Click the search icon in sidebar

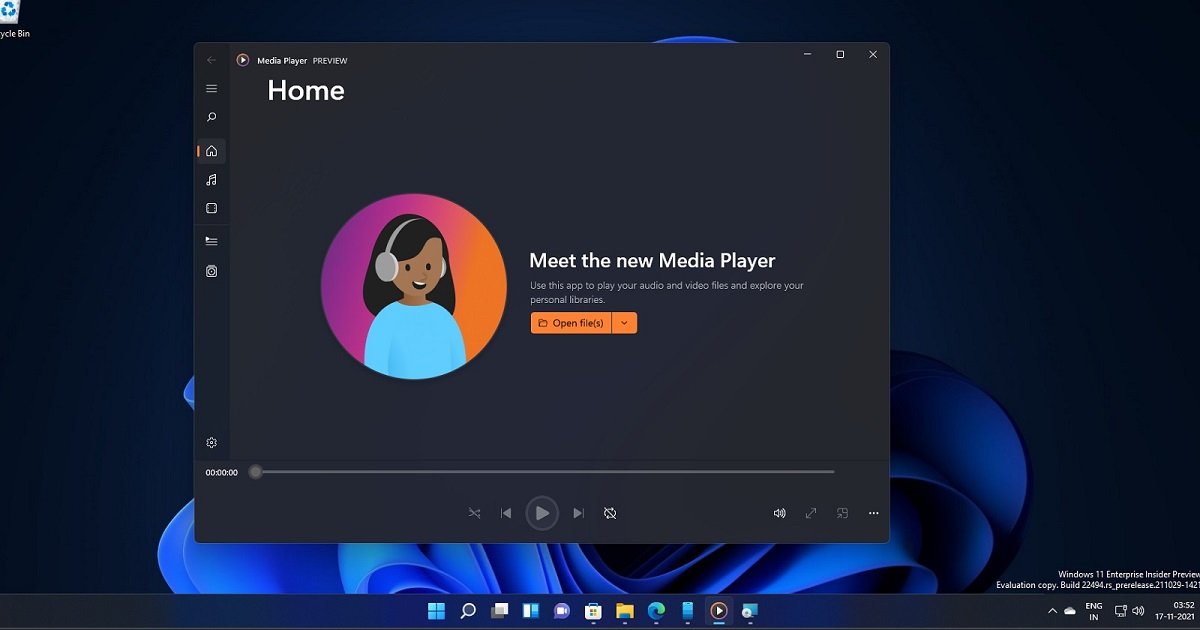[x=211, y=118]
